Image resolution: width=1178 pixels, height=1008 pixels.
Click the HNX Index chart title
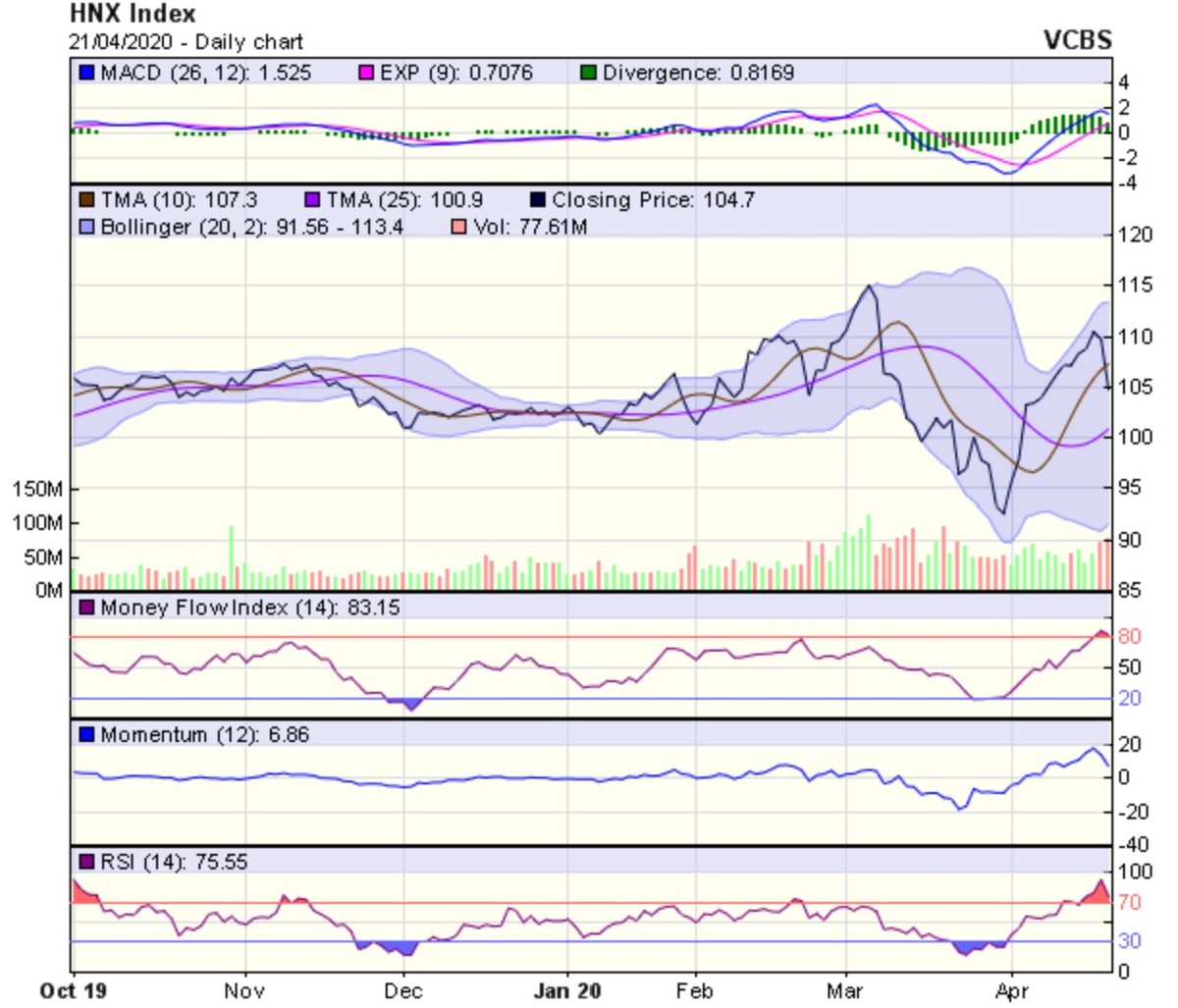click(133, 15)
